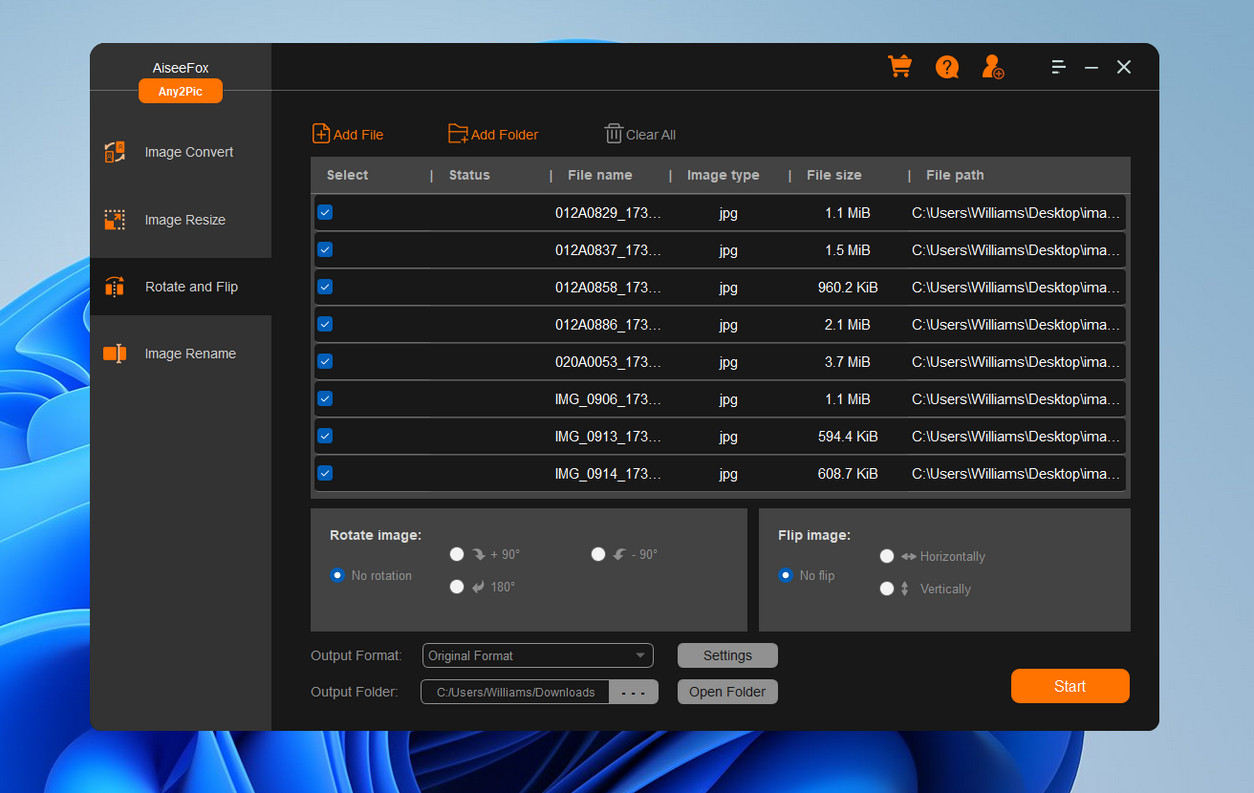Click the File name column header
The height and width of the screenshot is (793, 1254).
point(600,175)
